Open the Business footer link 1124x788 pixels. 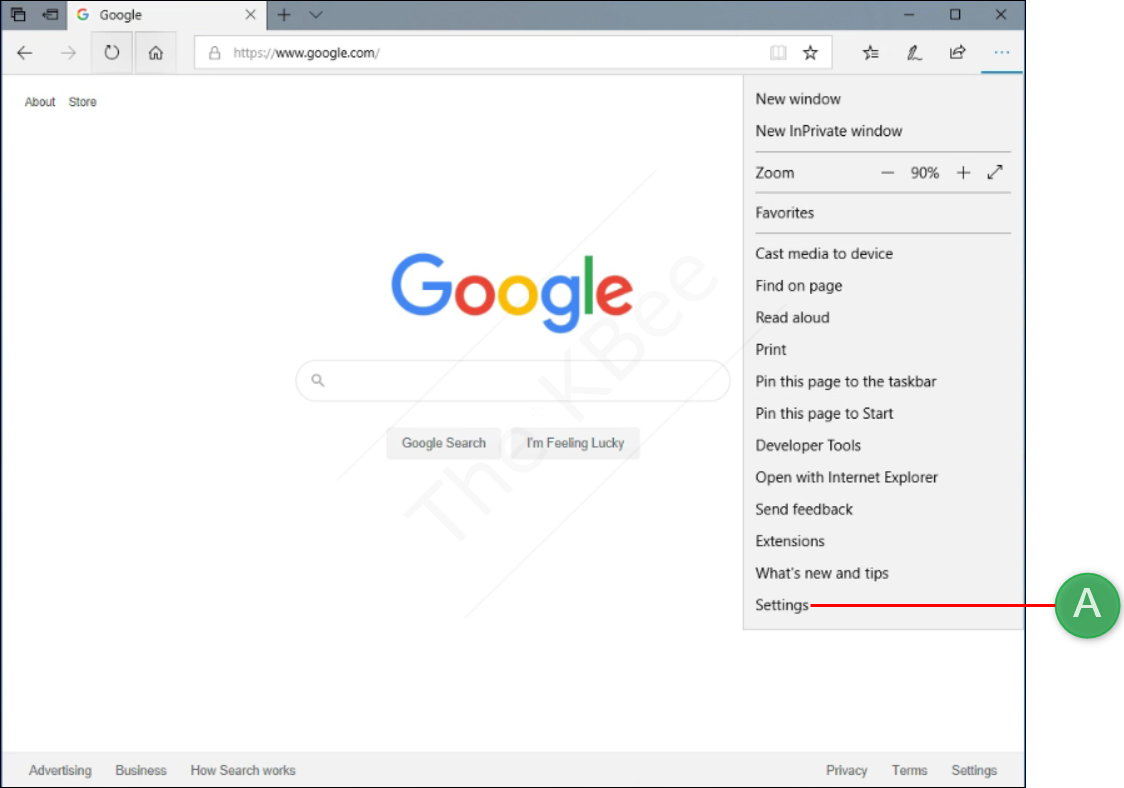click(x=141, y=770)
